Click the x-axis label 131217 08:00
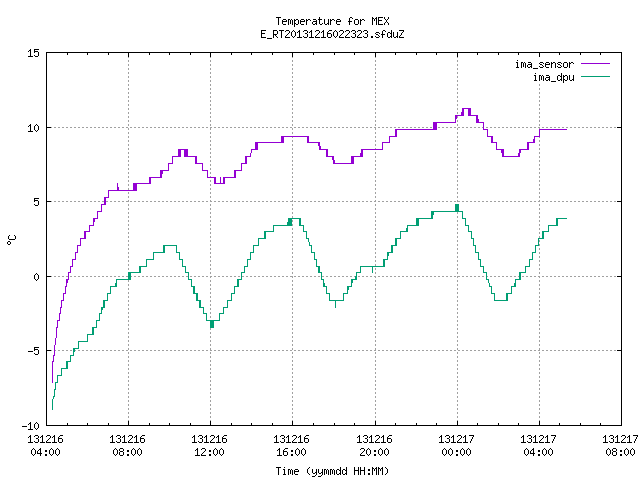 pos(620,446)
